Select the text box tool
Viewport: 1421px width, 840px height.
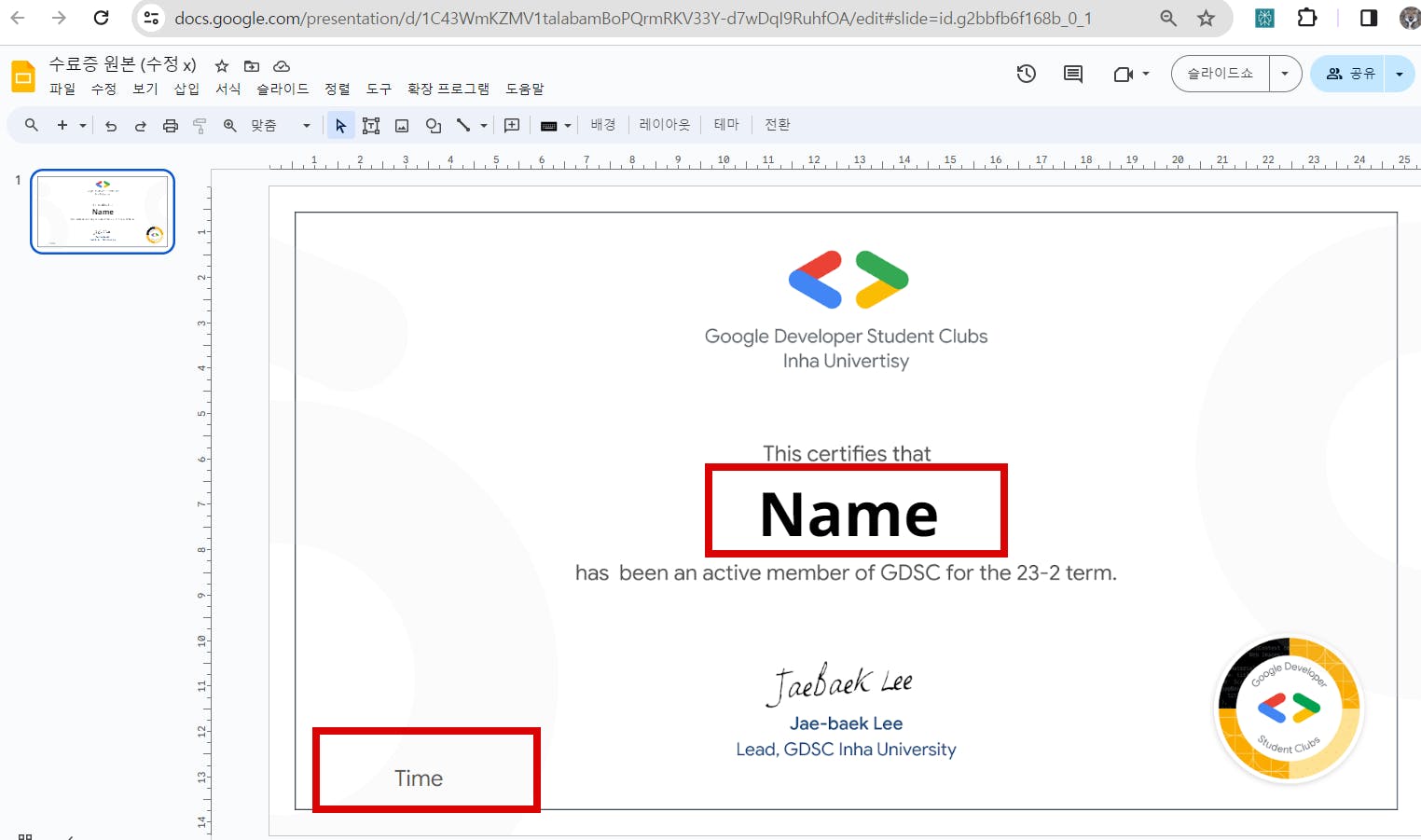pos(371,126)
